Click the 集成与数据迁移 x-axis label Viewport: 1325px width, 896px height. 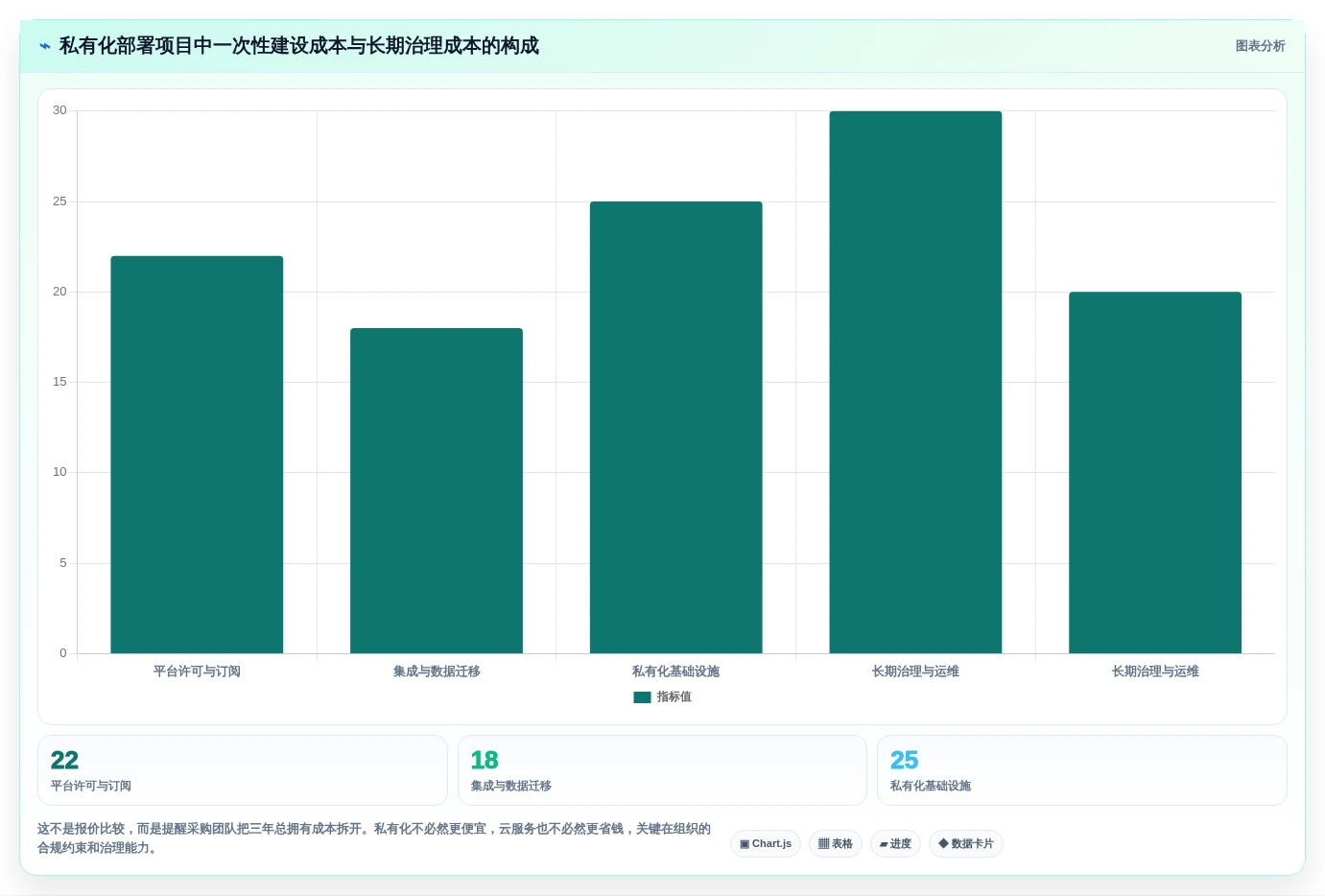(437, 672)
